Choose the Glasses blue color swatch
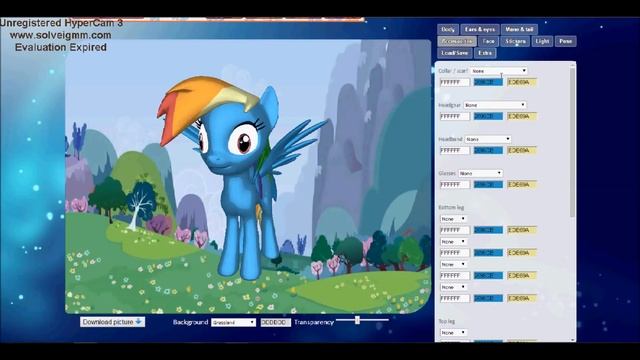 (488, 185)
